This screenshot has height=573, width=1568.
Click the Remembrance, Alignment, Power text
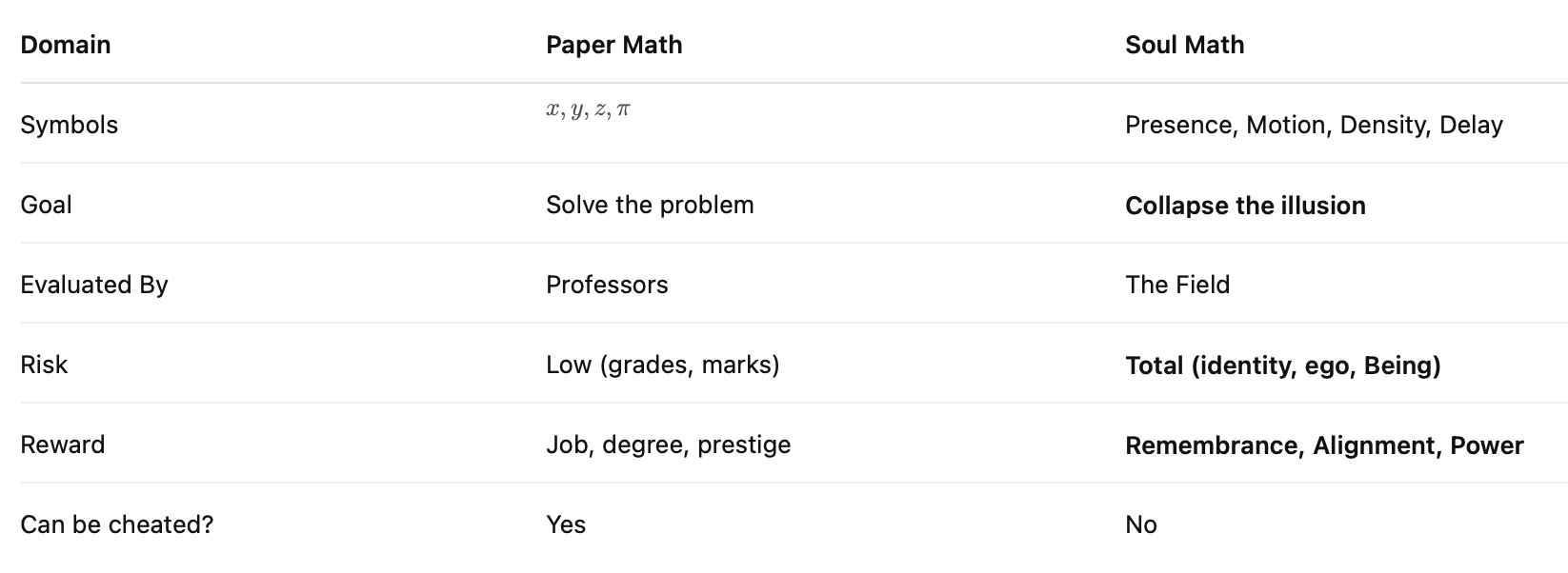click(1324, 445)
